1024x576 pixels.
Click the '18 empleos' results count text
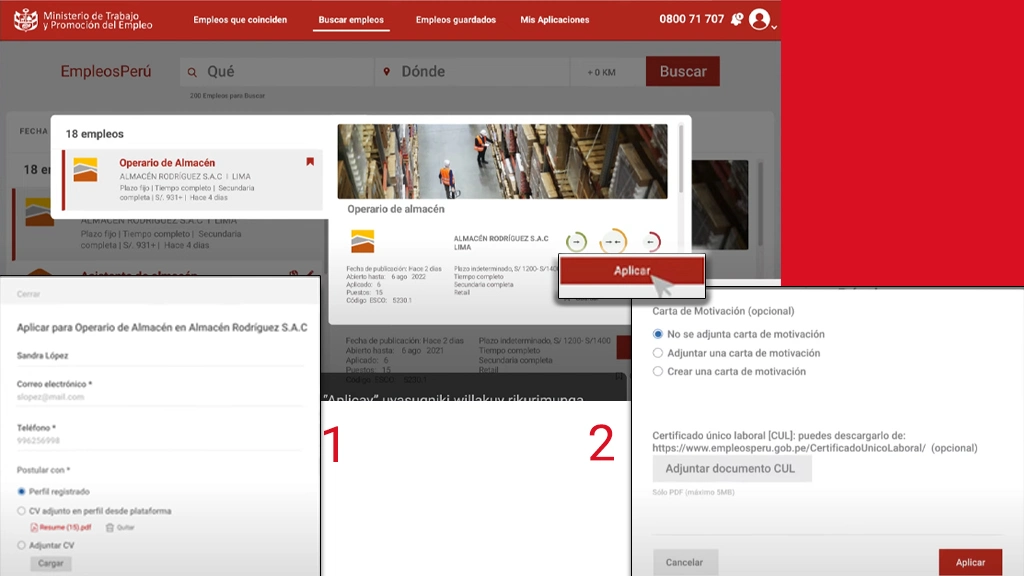click(95, 134)
